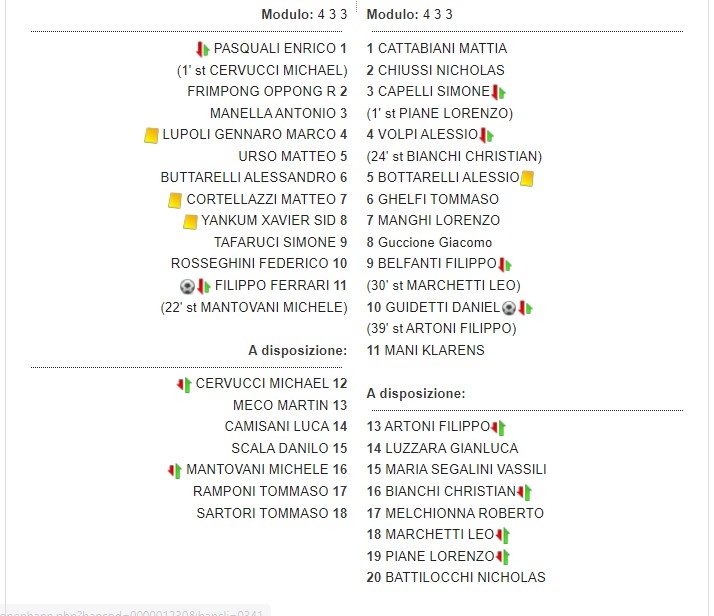Viewport: 714px width, 616px height.
Task: Click substitution arrows next to Capelli Simone
Action: coord(498,92)
